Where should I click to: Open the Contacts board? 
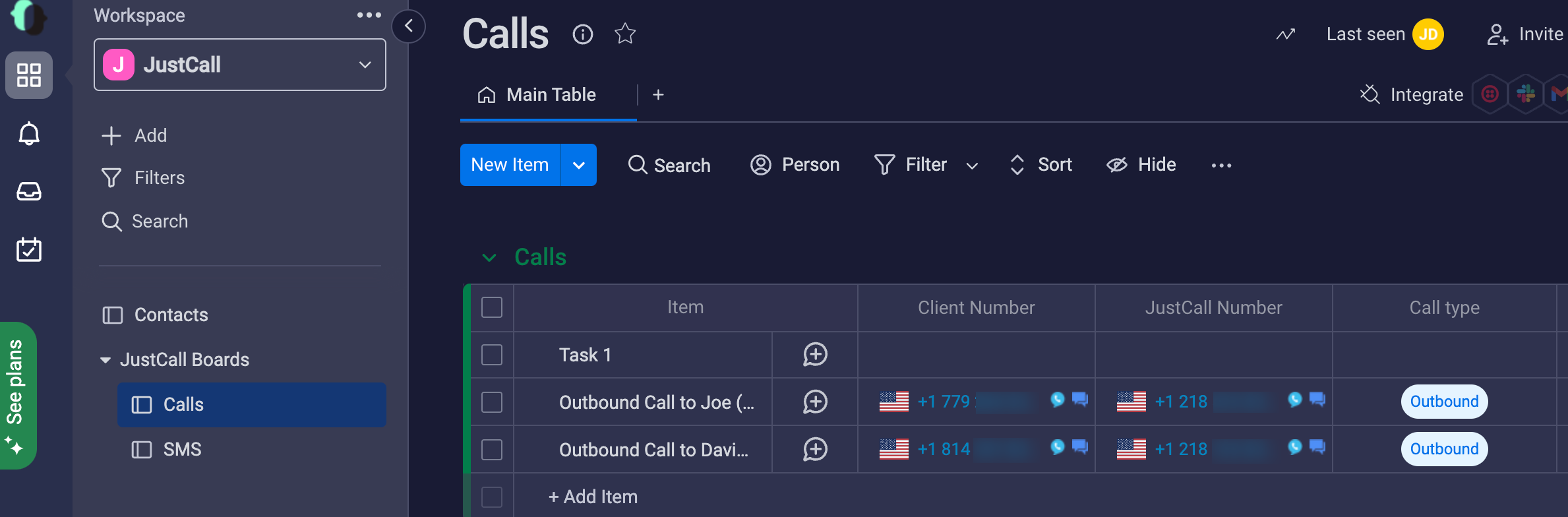pos(156,315)
